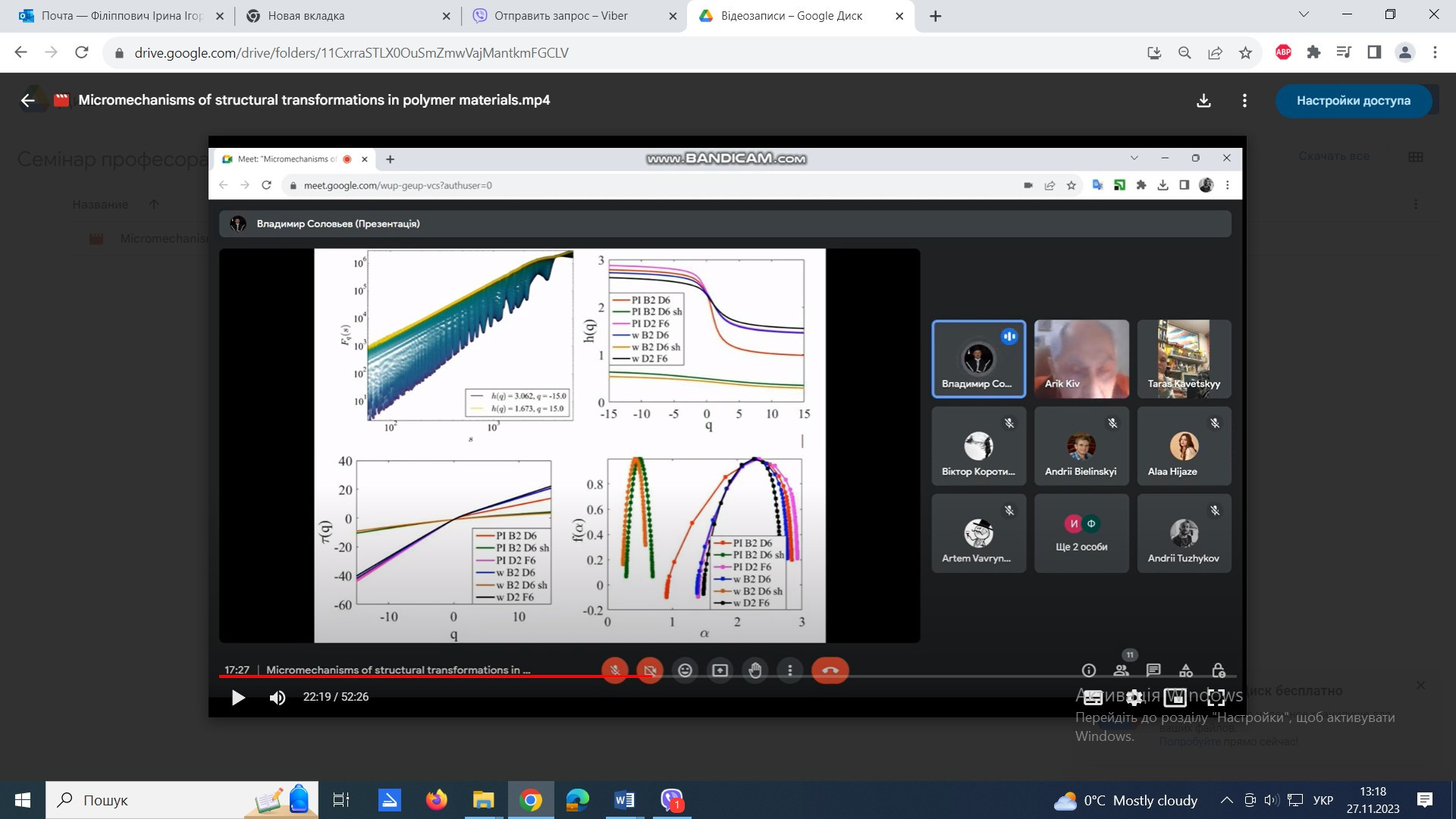Mute video using the volume speaker icon

[x=278, y=697]
